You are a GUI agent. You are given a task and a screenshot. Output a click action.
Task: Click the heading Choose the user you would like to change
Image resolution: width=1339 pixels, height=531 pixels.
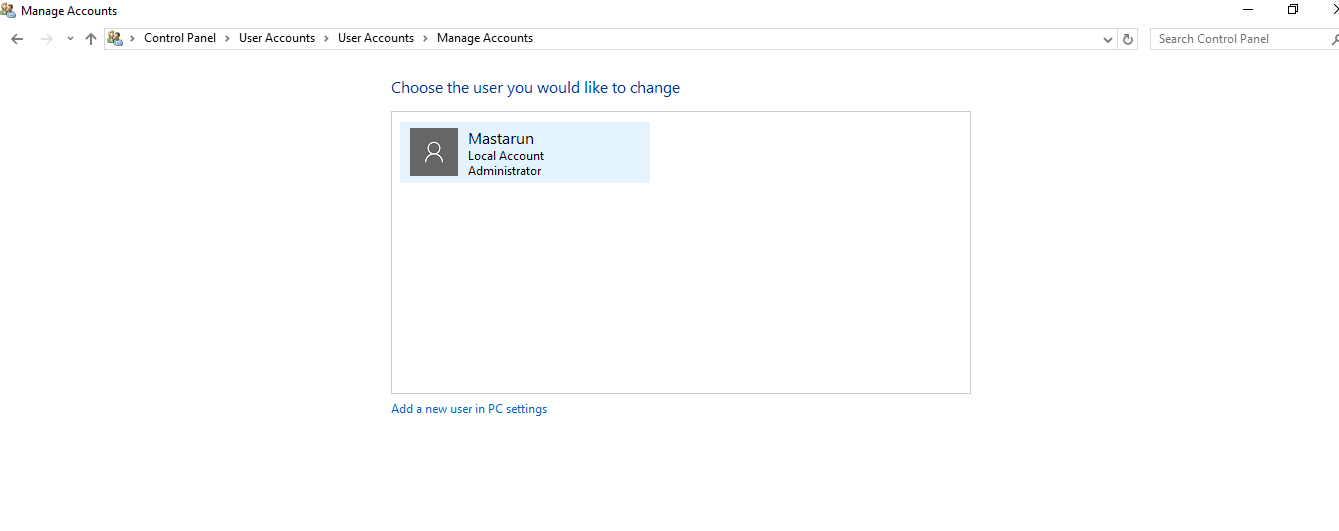(x=535, y=88)
